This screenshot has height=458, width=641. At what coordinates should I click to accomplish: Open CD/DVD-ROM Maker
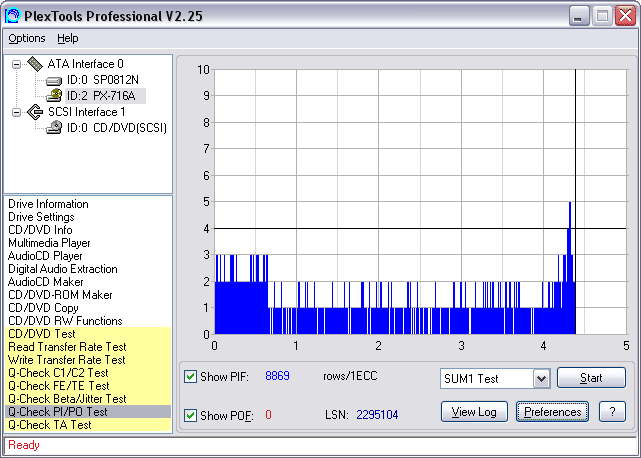pyautogui.click(x=60, y=295)
